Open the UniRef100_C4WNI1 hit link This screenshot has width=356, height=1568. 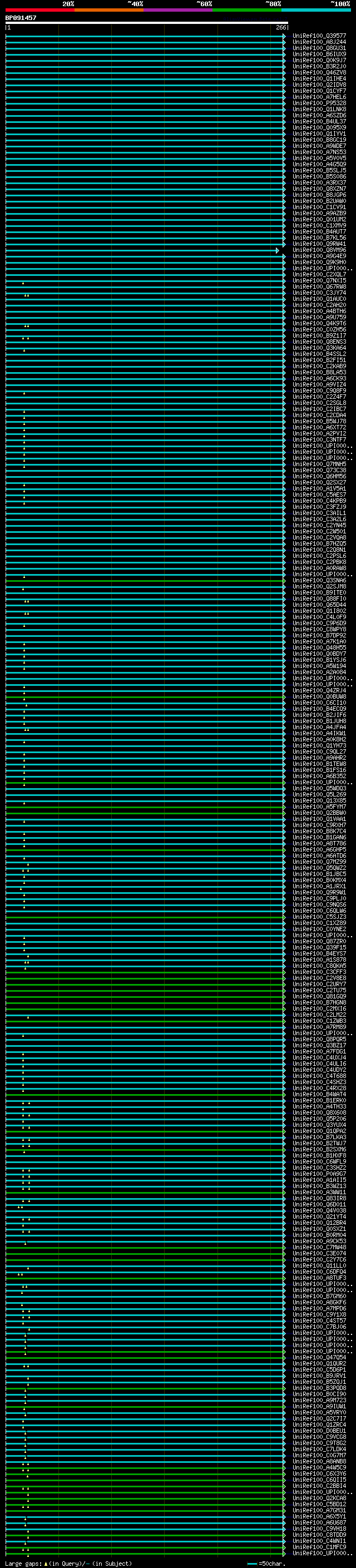319,1541
